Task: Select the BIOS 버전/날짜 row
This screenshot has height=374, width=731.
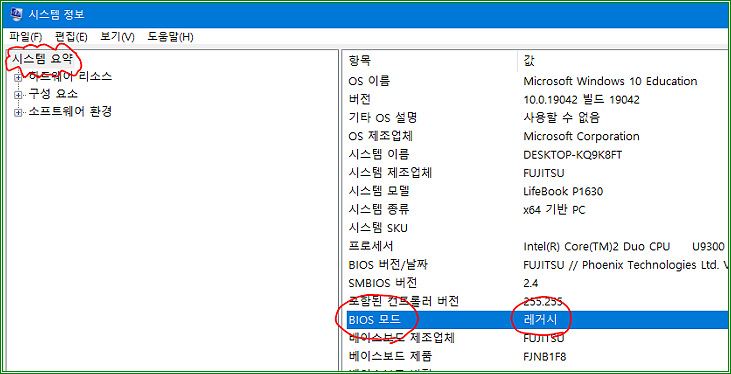Action: point(538,265)
